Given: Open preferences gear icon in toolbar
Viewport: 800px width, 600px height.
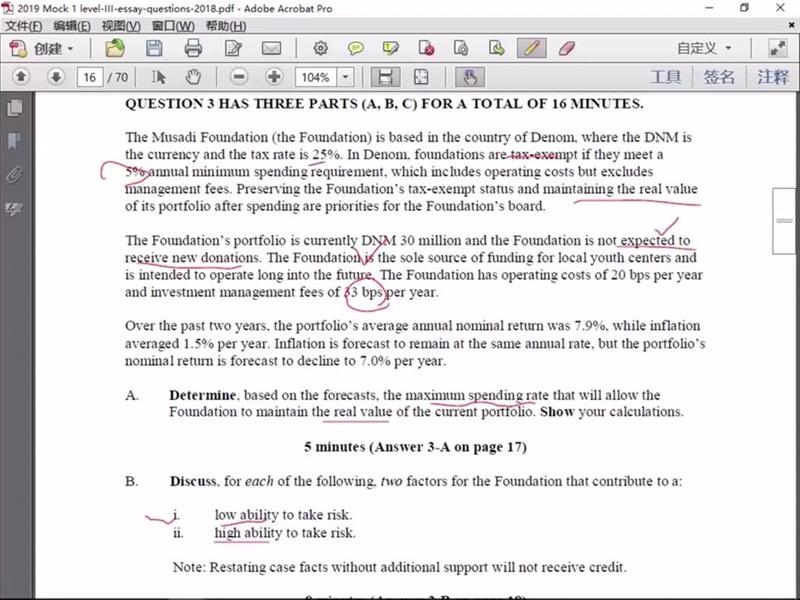Looking at the screenshot, I should (x=320, y=48).
